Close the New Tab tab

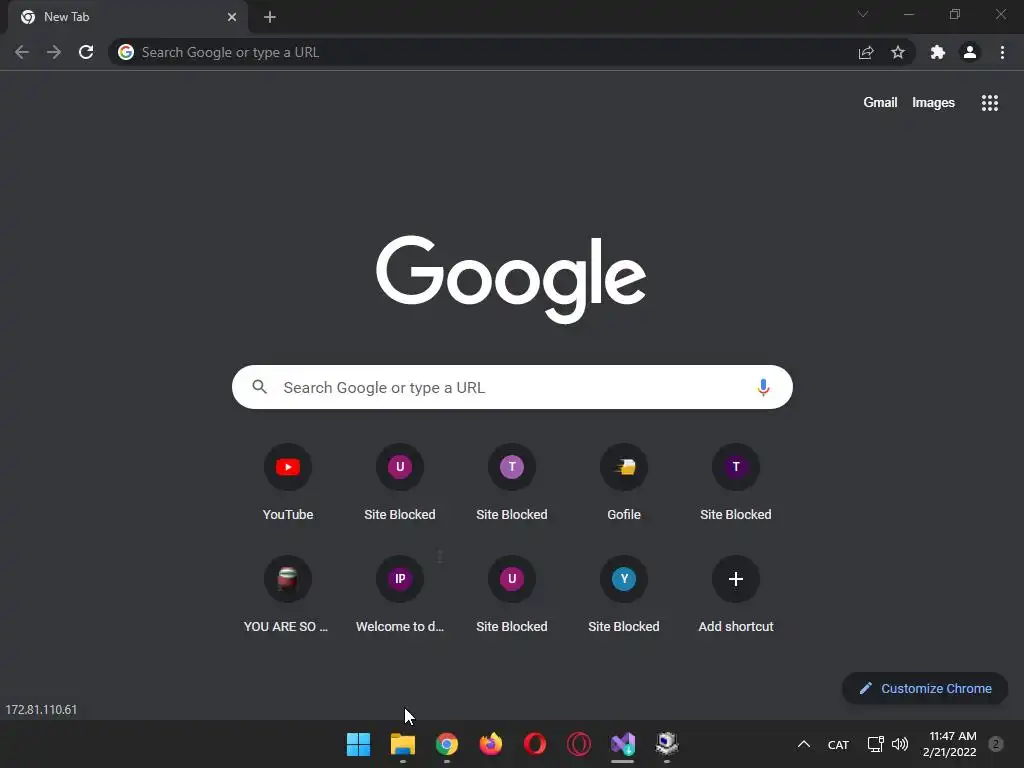click(x=232, y=17)
